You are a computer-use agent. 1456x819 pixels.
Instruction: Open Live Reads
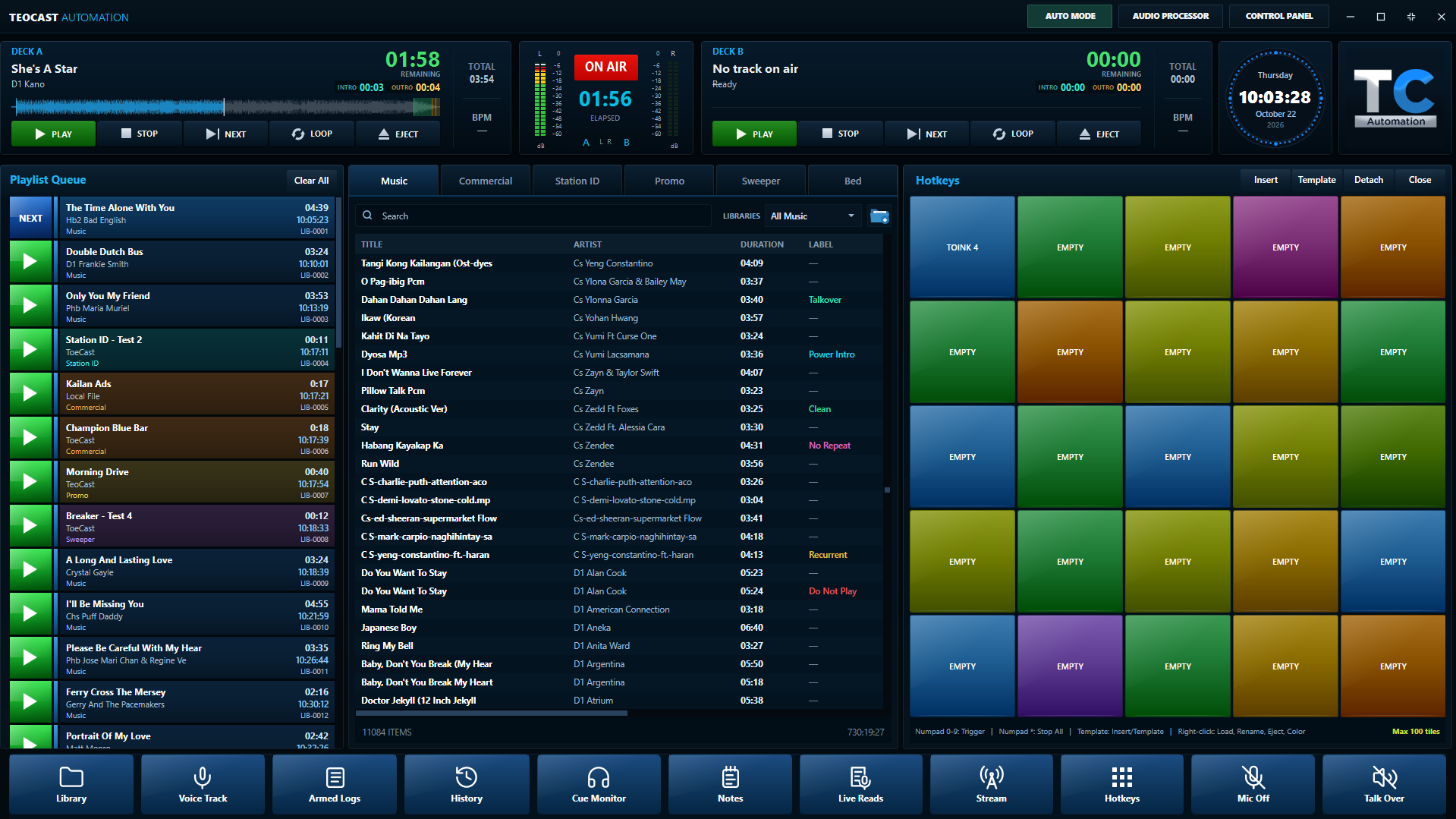[861, 784]
